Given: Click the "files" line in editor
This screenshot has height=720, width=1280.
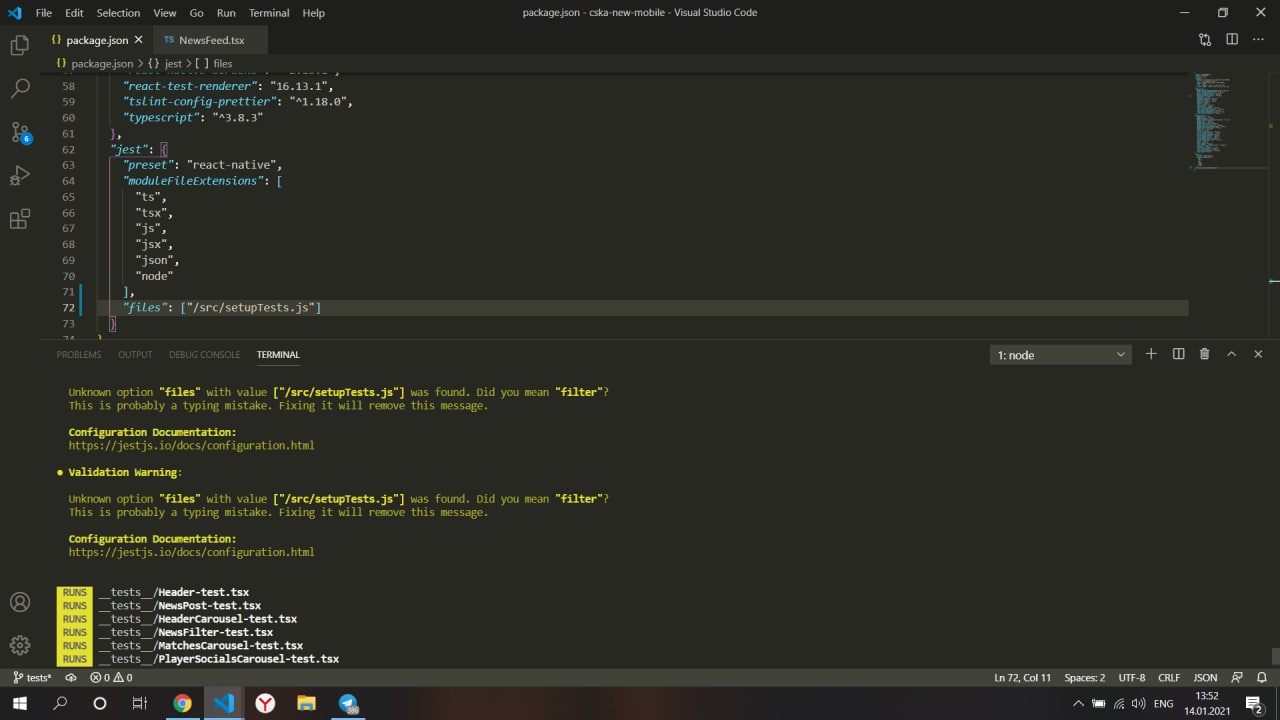Looking at the screenshot, I should 643,308.
